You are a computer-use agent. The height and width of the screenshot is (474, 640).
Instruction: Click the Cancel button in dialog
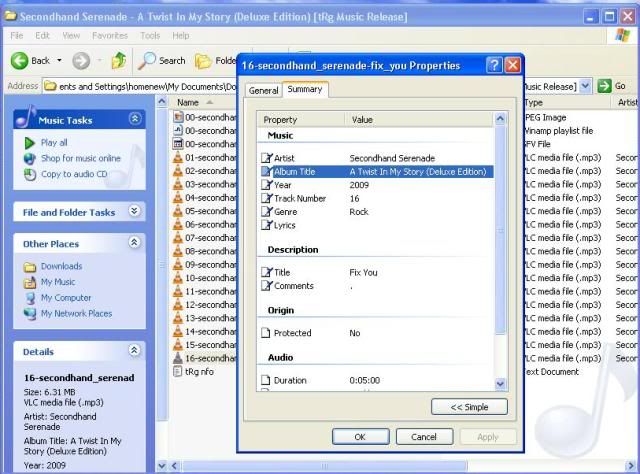coord(424,437)
